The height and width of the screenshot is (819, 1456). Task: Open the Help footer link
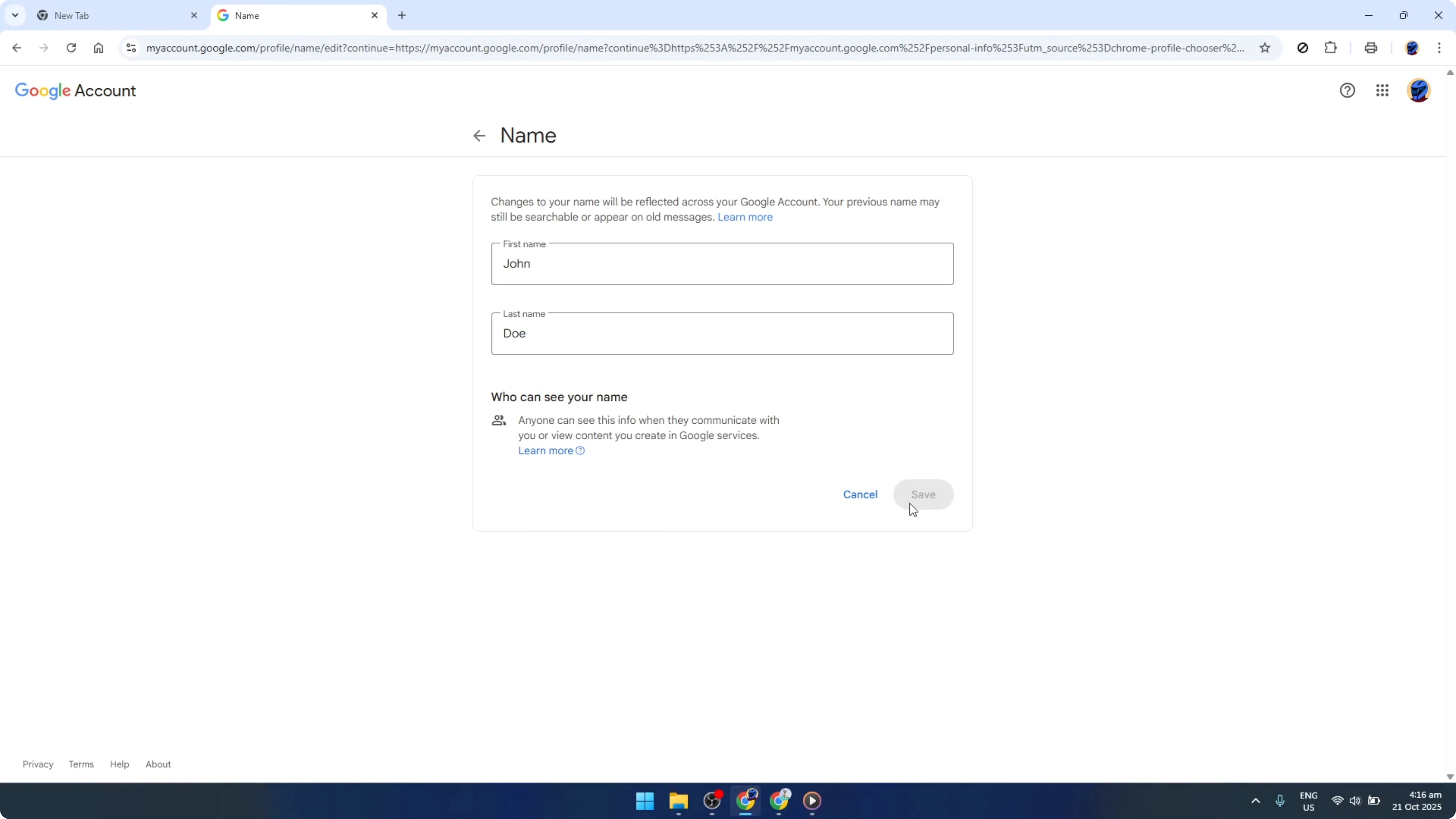click(119, 764)
